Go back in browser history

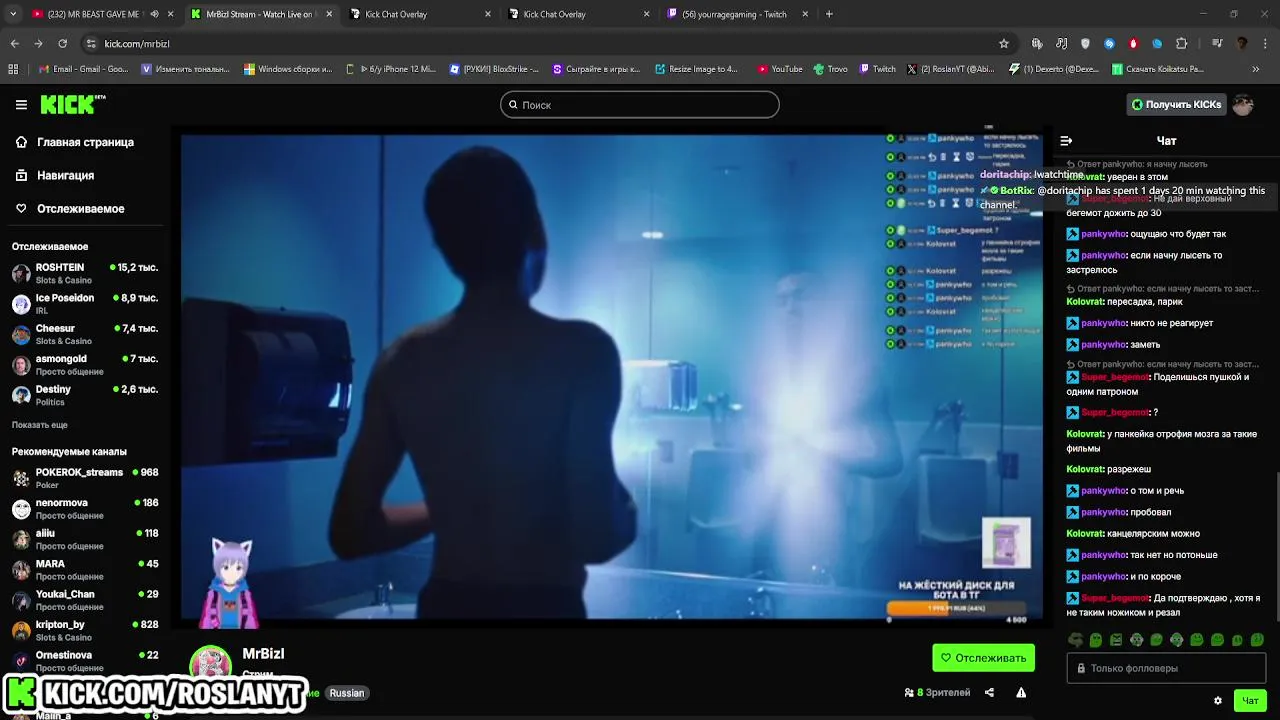[x=15, y=44]
